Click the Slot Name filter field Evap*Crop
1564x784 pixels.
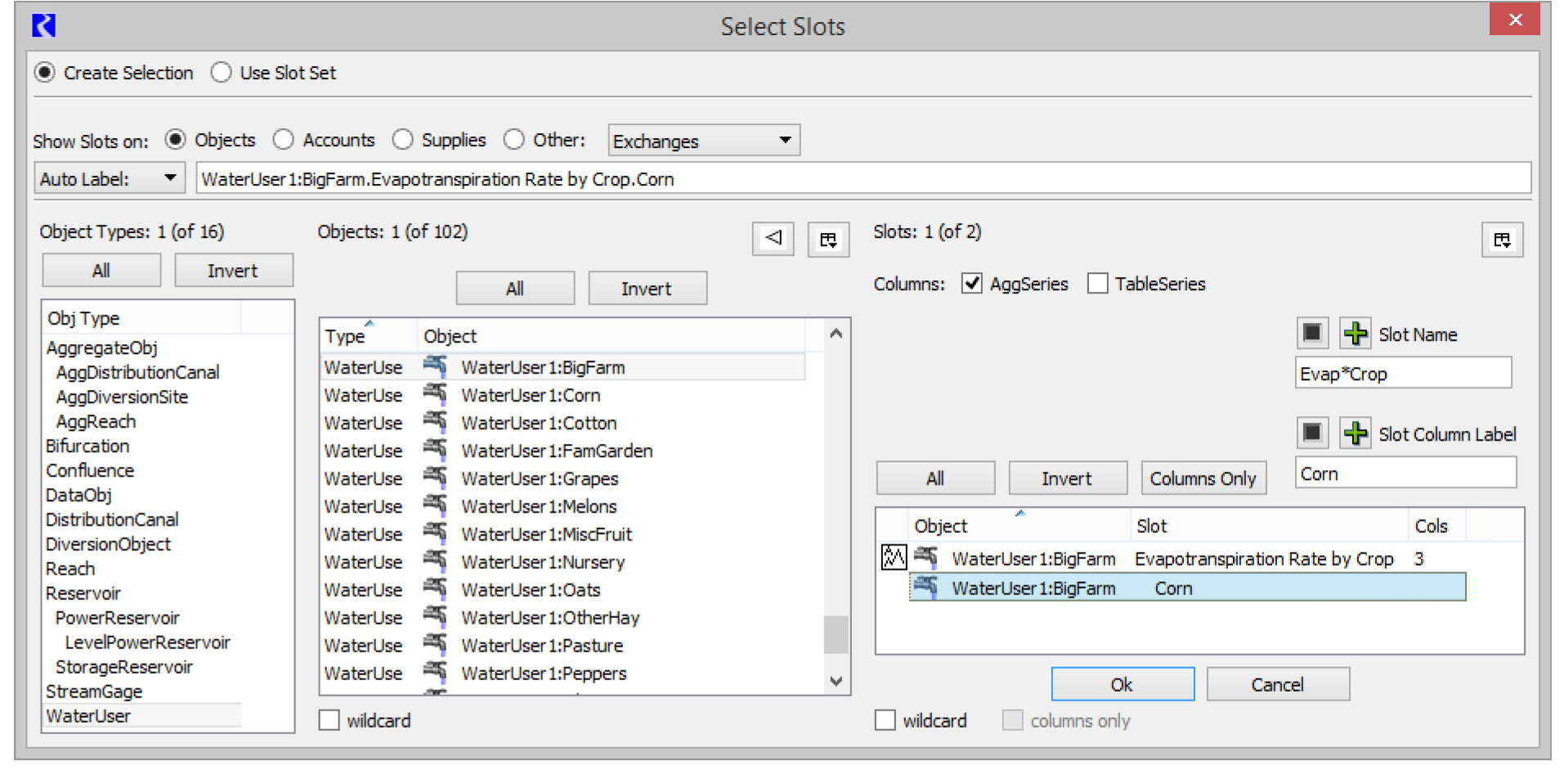pos(1402,374)
